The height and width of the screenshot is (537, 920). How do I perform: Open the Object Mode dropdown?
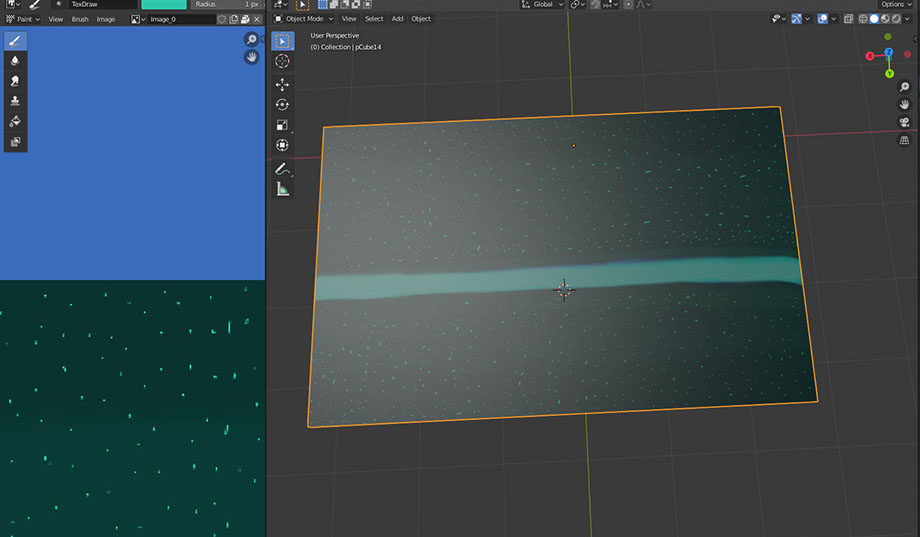point(306,19)
